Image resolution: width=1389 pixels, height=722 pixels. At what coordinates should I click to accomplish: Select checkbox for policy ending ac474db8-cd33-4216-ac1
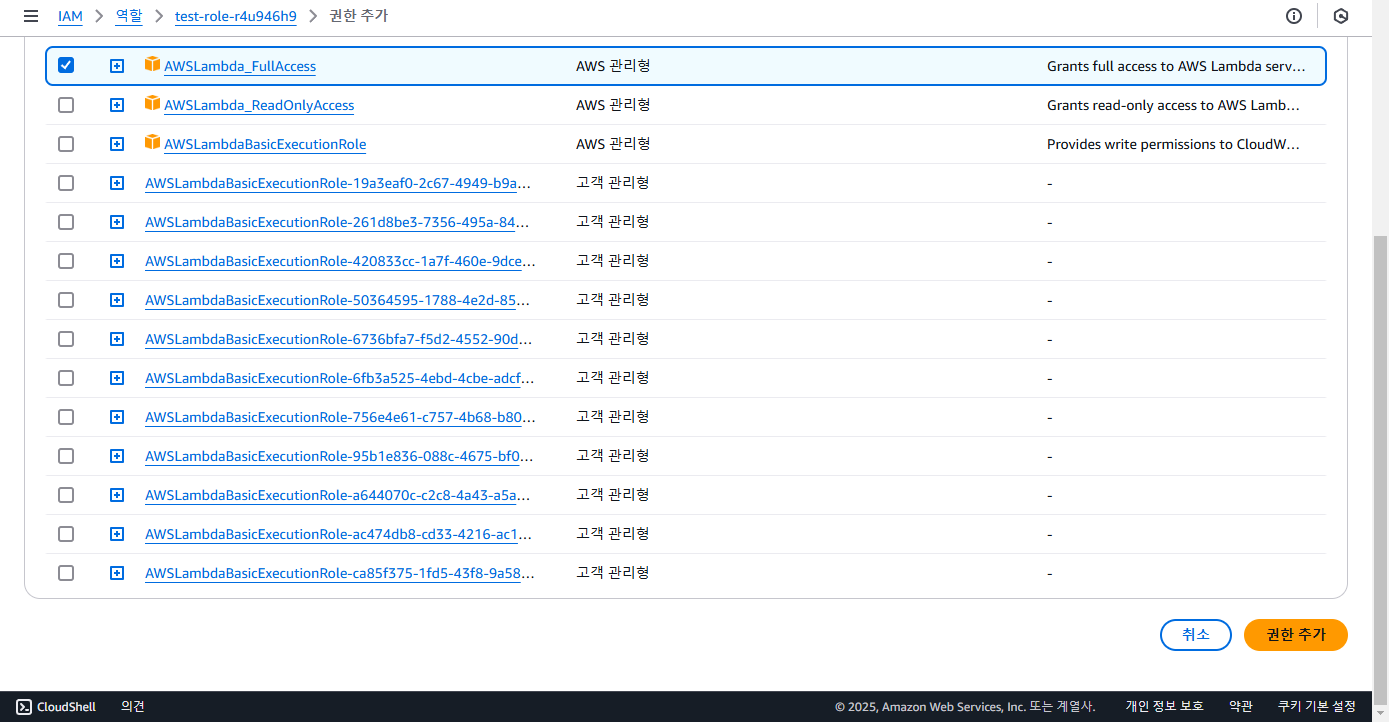(66, 534)
